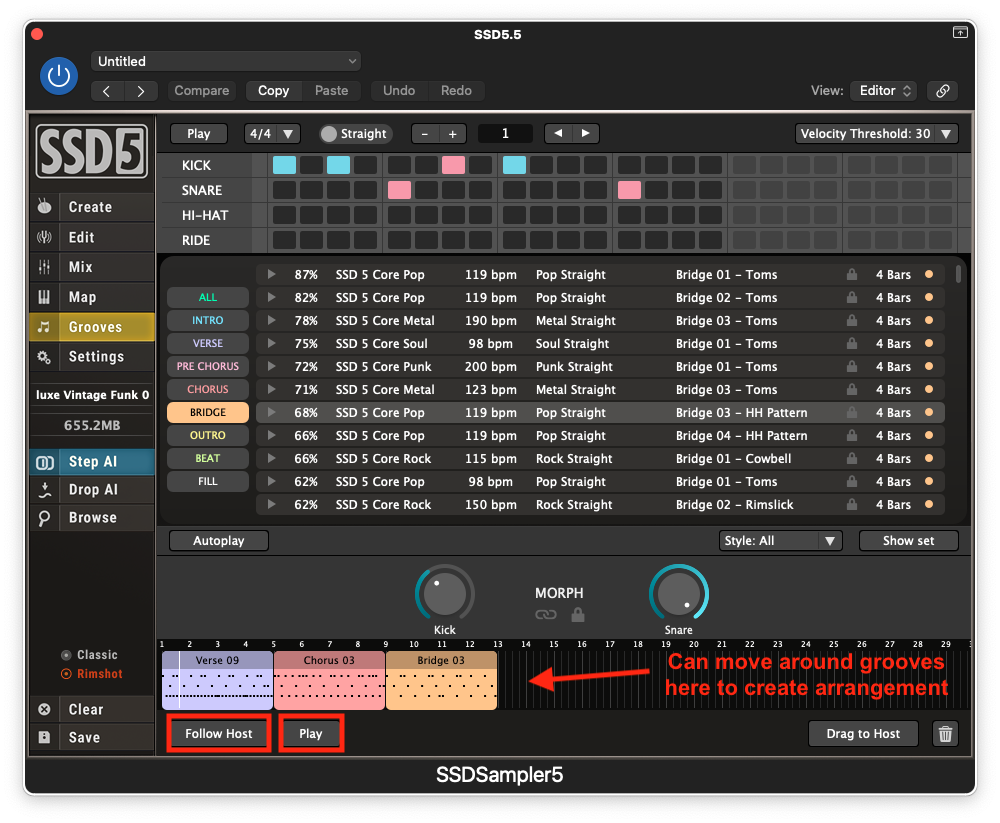Select the VERSE groove filter

pos(208,343)
